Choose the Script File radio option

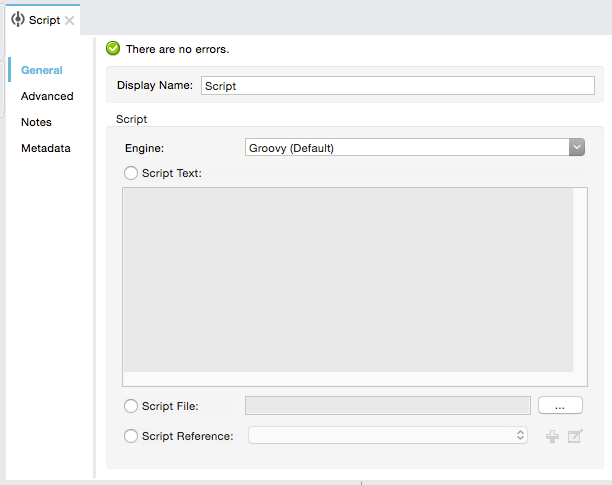(131, 406)
